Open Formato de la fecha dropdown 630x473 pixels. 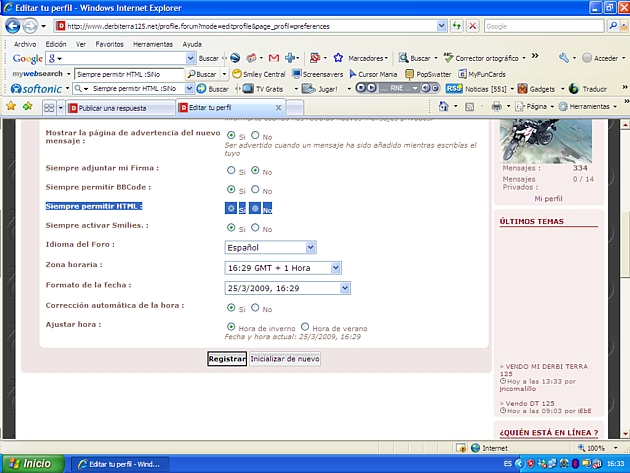[287, 288]
